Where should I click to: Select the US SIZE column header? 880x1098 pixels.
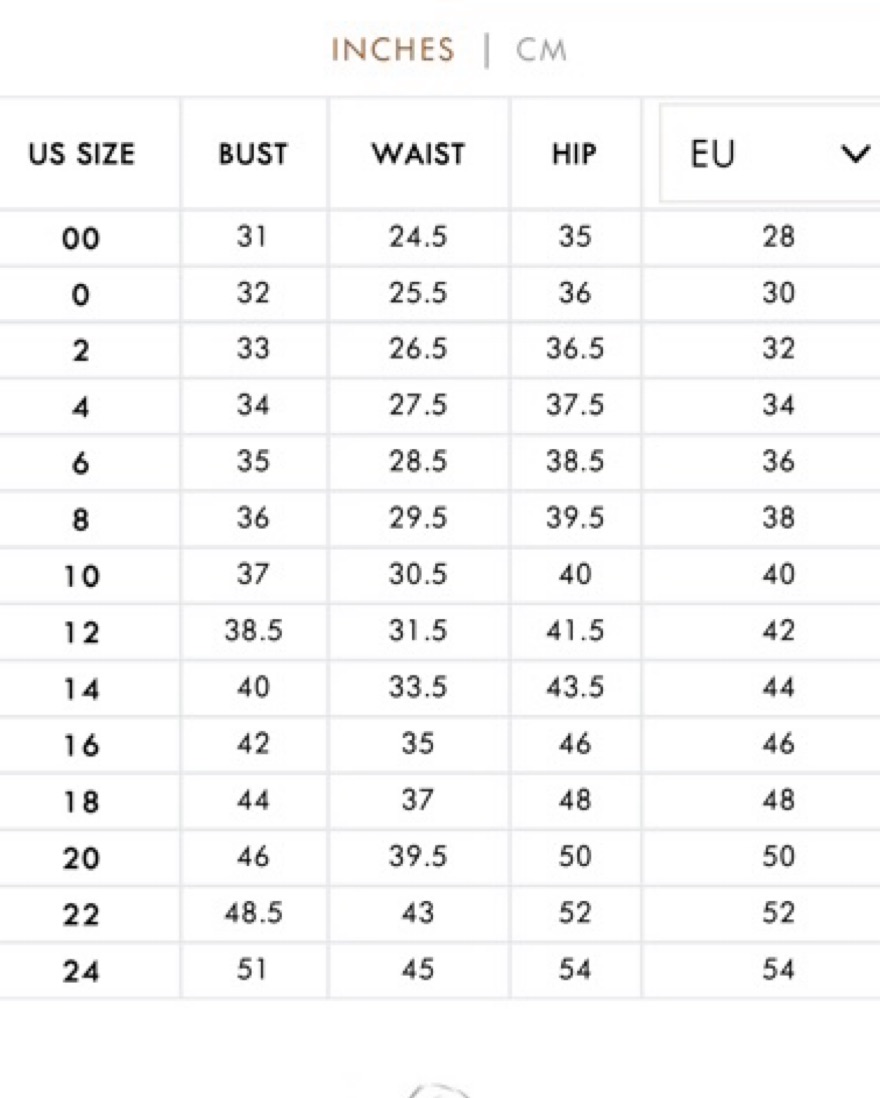[x=81, y=153]
